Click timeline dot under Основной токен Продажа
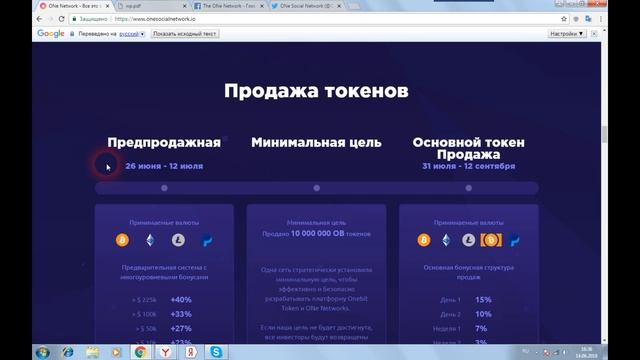The width and height of the screenshot is (640, 360). [x=469, y=188]
